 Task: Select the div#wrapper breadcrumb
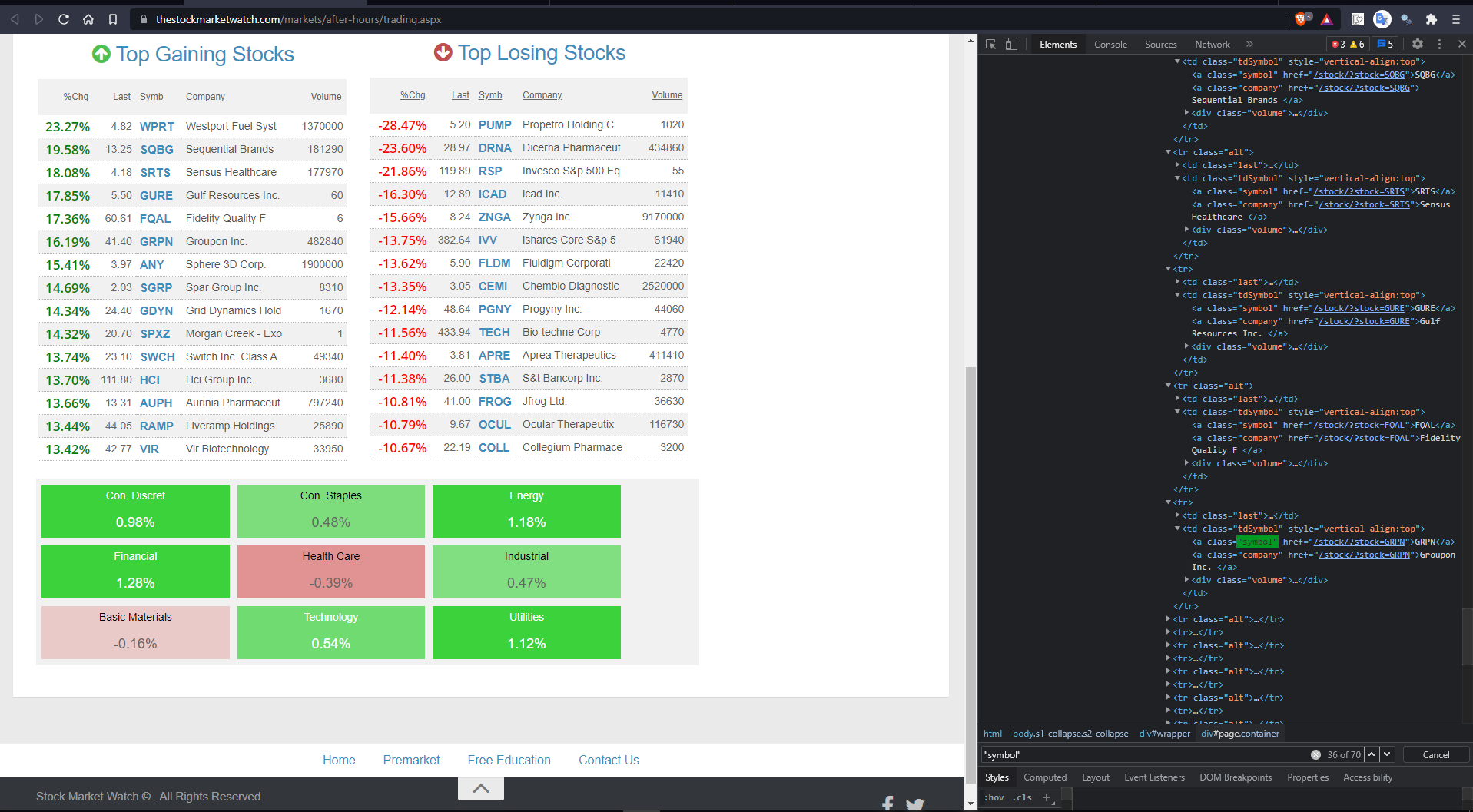click(1164, 734)
